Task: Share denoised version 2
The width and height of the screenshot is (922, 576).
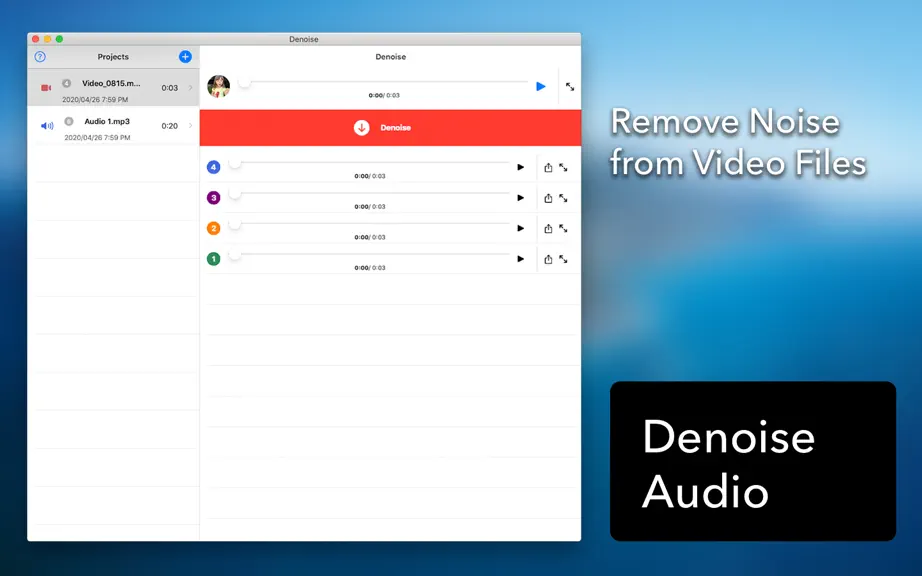Action: (548, 229)
